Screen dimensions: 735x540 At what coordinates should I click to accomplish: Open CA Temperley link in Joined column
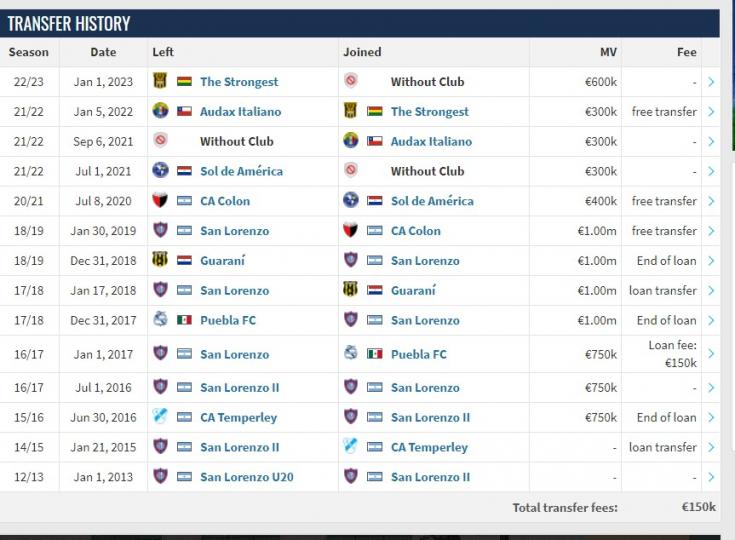(x=429, y=447)
